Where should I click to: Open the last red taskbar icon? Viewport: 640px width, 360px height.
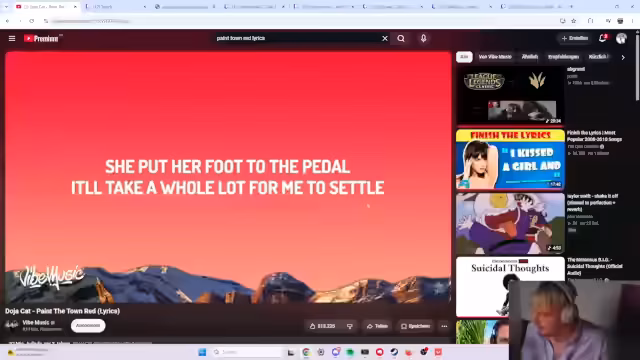coord(438,352)
